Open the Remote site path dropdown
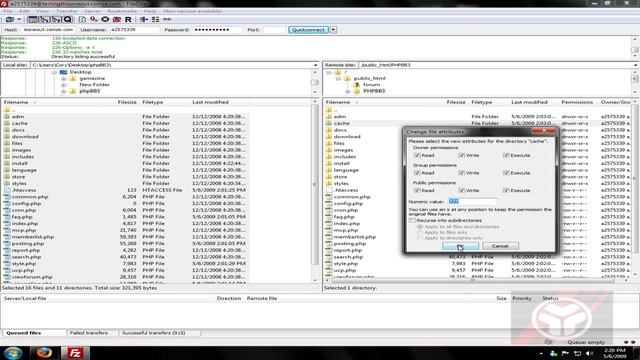This screenshot has height=360, width=640. (636, 65)
